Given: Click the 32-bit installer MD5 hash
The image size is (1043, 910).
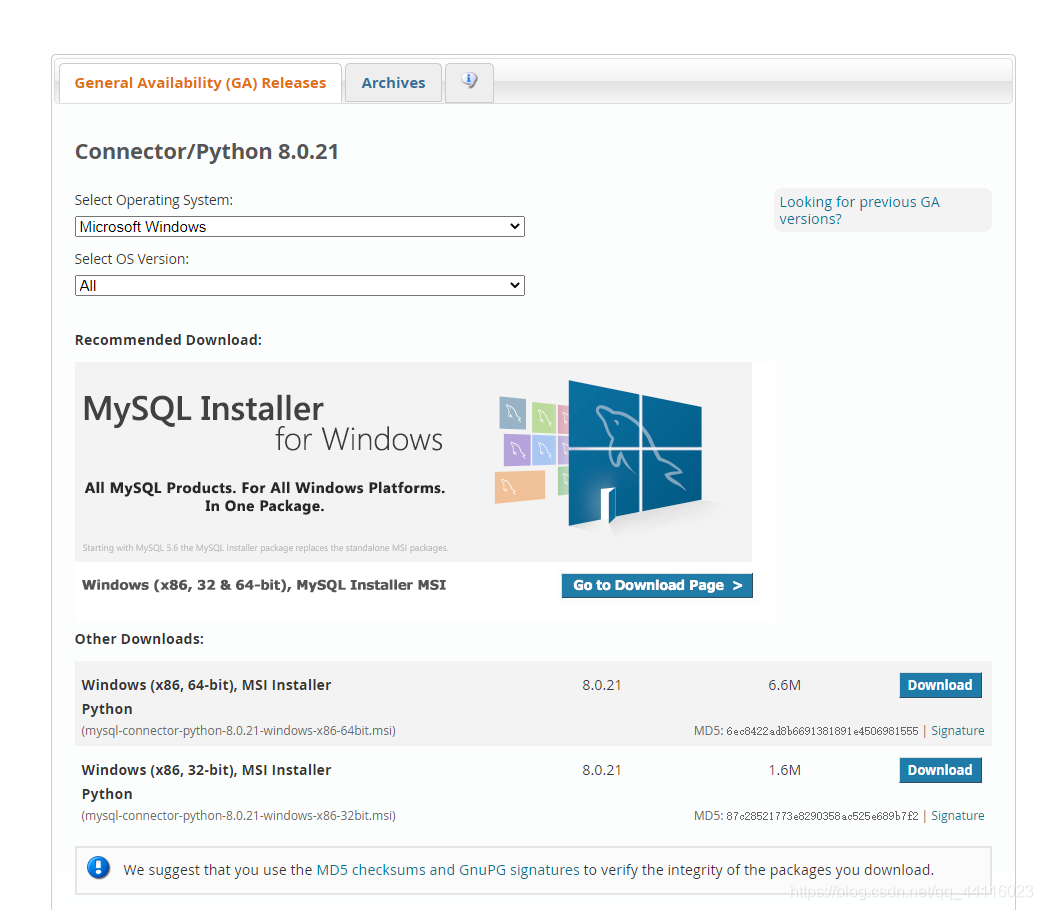Looking at the screenshot, I should coord(822,816).
